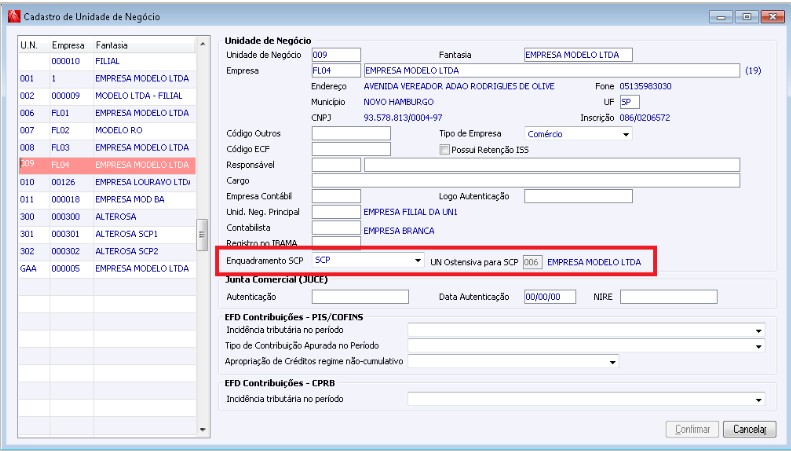Click the UF field showing SP

630,102
